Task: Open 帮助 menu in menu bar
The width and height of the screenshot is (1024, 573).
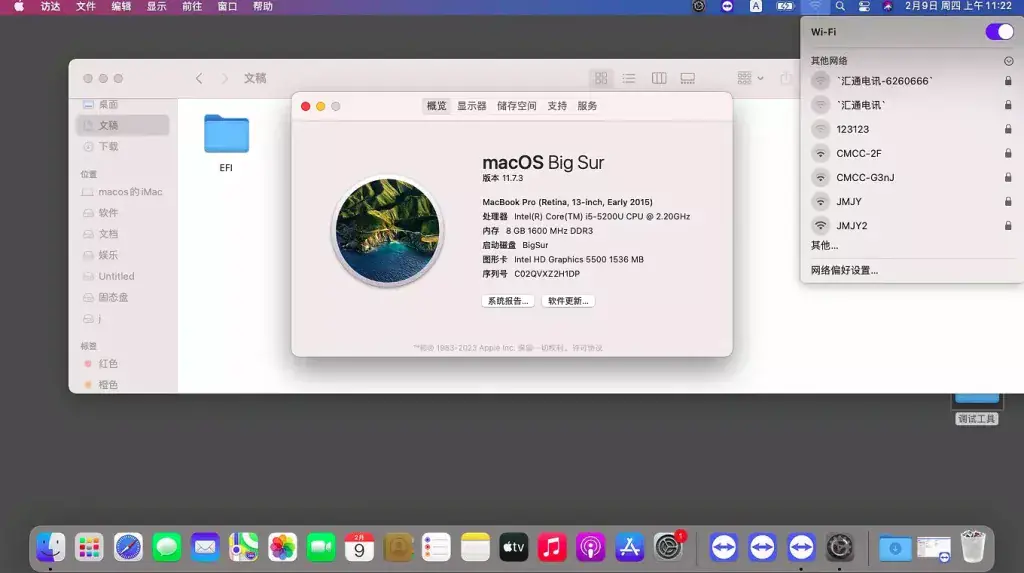Action: [263, 7]
